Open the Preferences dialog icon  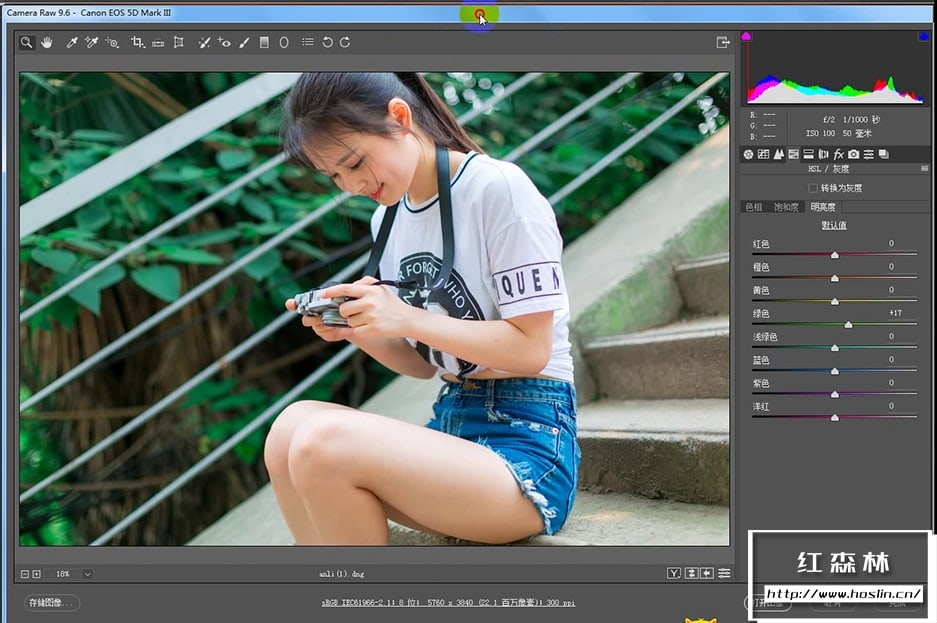[307, 42]
